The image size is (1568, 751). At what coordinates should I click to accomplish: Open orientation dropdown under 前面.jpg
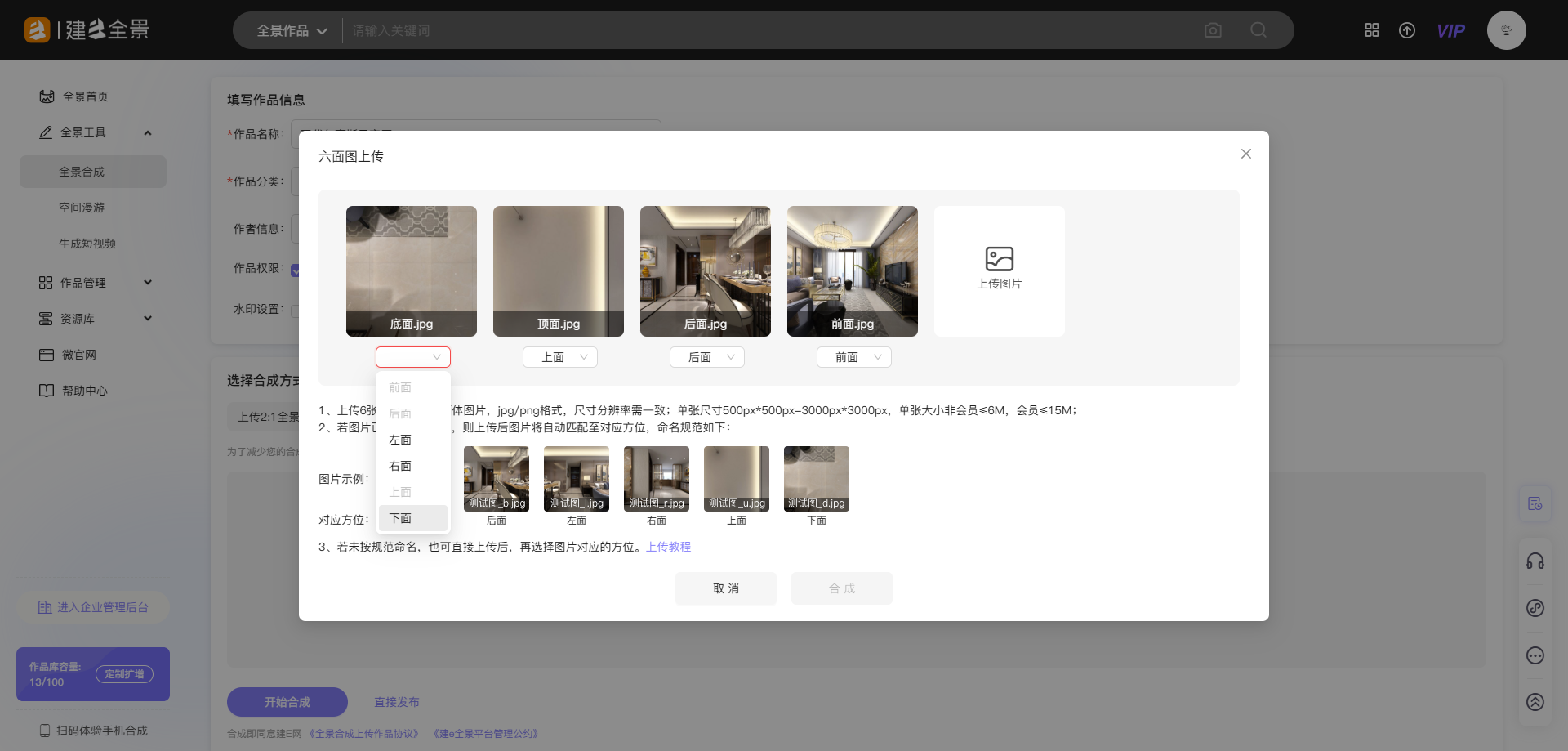[x=854, y=357]
